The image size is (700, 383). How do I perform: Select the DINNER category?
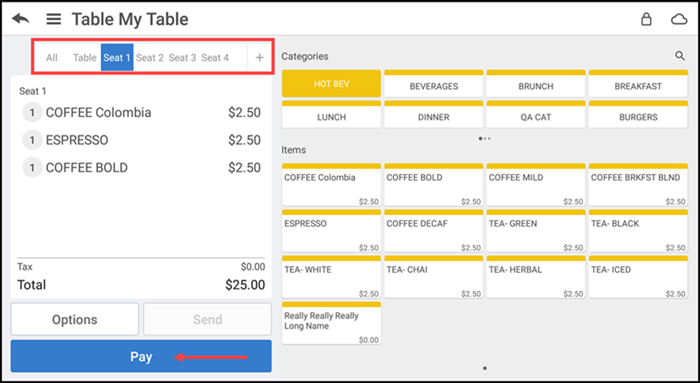point(433,114)
